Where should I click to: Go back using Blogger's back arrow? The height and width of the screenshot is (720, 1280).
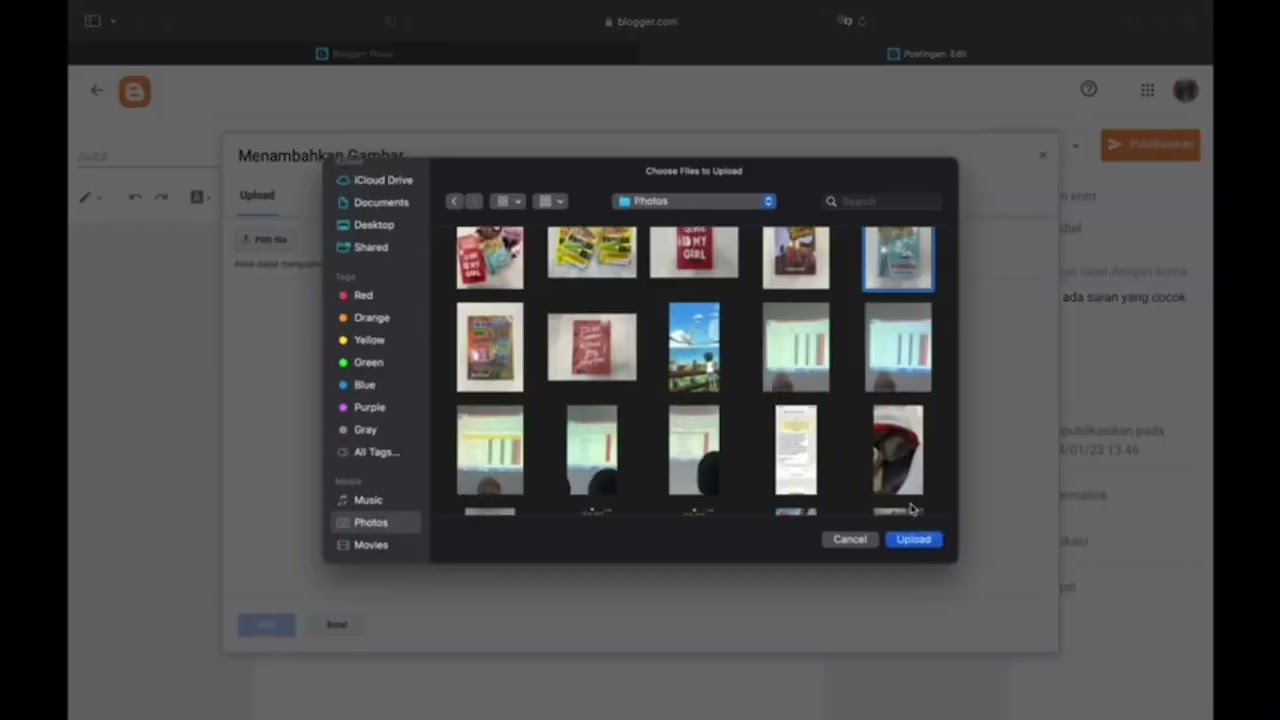click(x=96, y=90)
